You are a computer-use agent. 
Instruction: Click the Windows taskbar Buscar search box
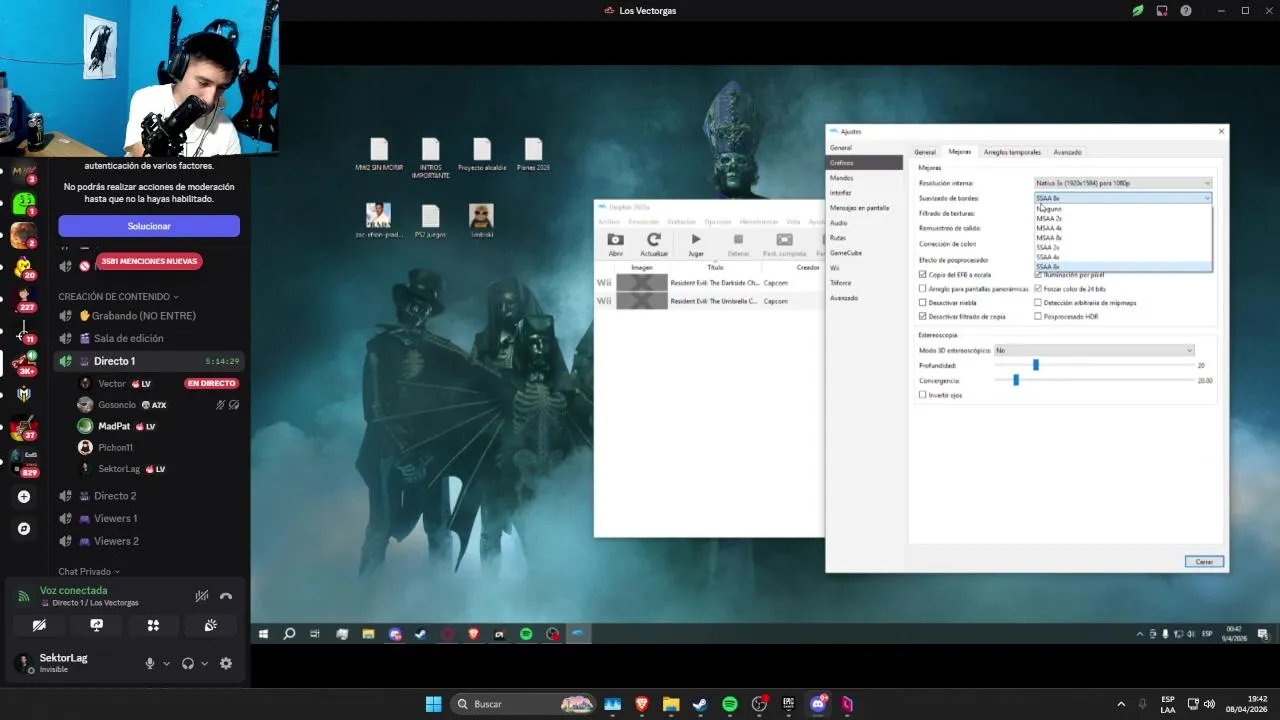521,704
